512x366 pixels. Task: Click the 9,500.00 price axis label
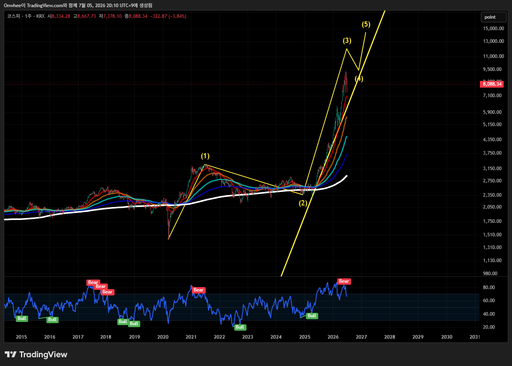(x=492, y=69)
